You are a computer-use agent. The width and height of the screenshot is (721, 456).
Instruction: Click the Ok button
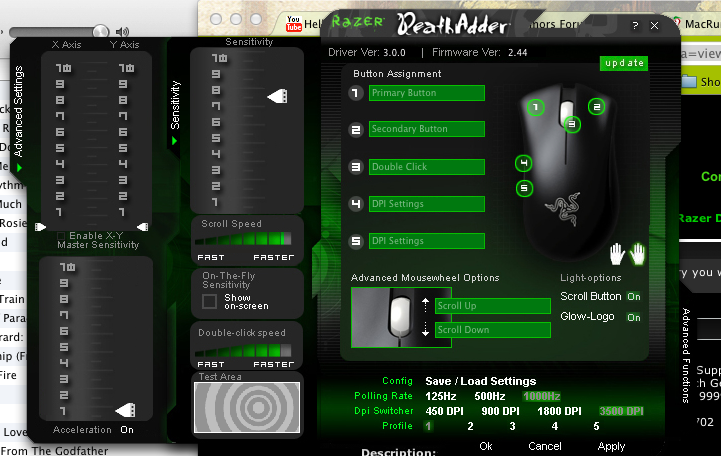[x=486, y=446]
